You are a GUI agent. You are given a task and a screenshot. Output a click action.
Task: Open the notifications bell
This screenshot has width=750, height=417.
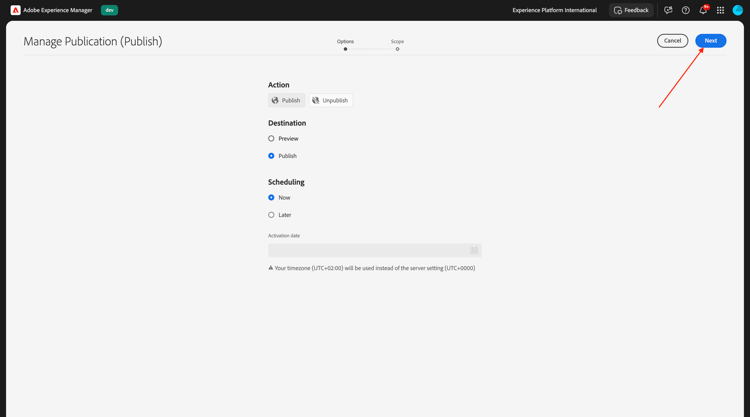pos(703,10)
